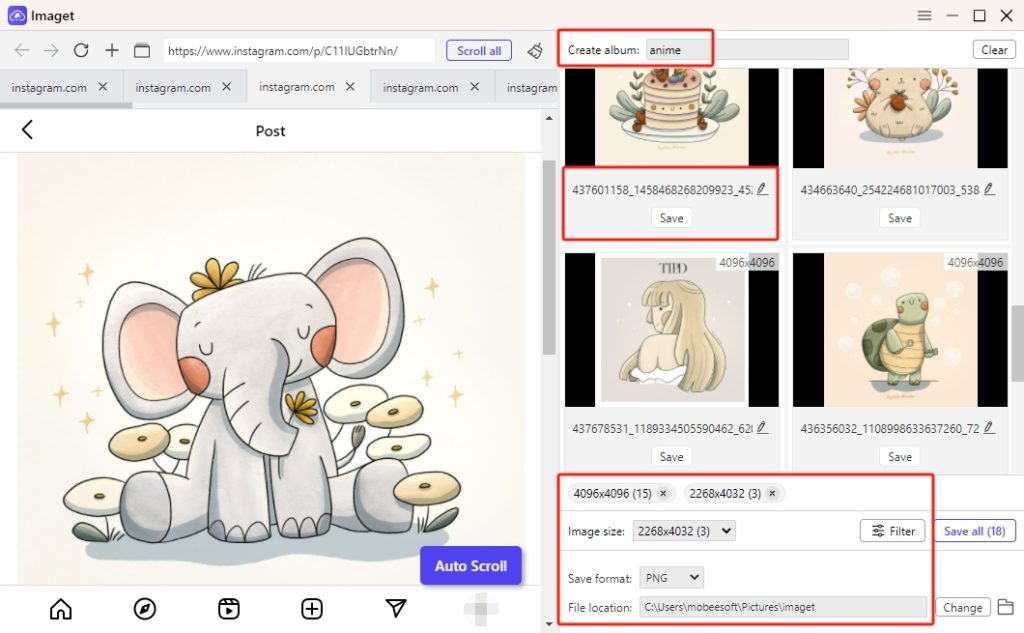Click Save all (18) to download images
This screenshot has height=633, width=1024.
pos(974,531)
